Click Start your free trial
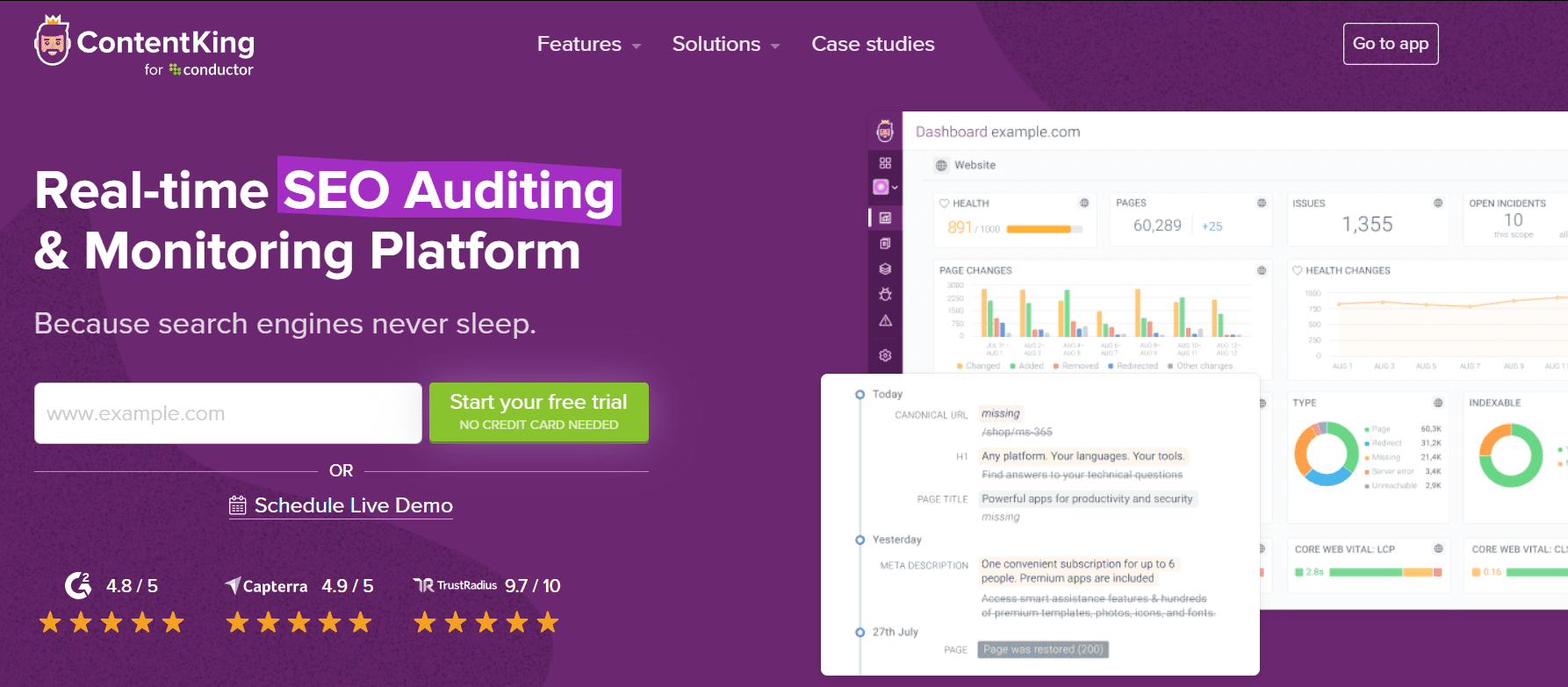 539,412
